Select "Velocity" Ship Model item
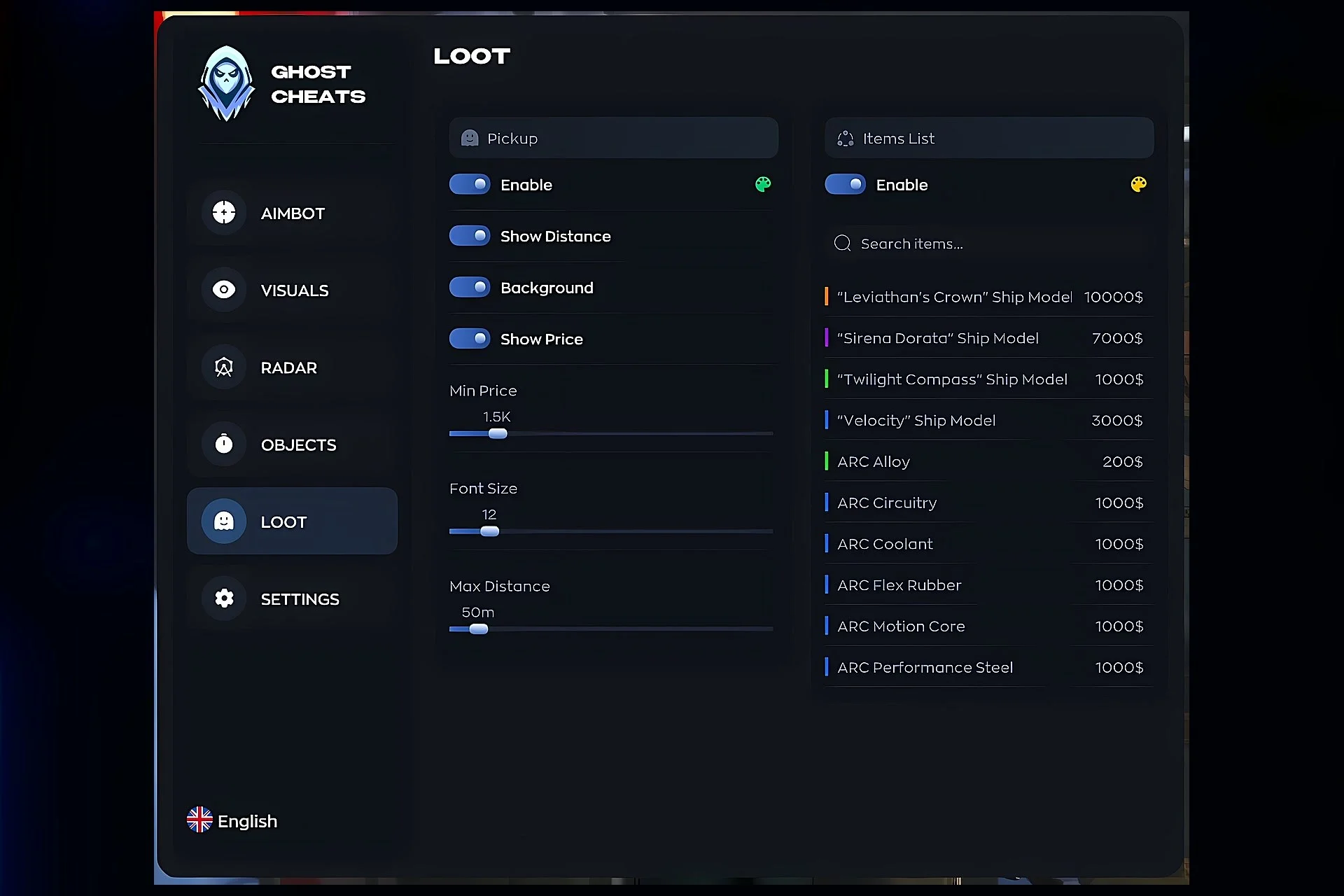Screen dimensions: 1344x896 coord(989,420)
